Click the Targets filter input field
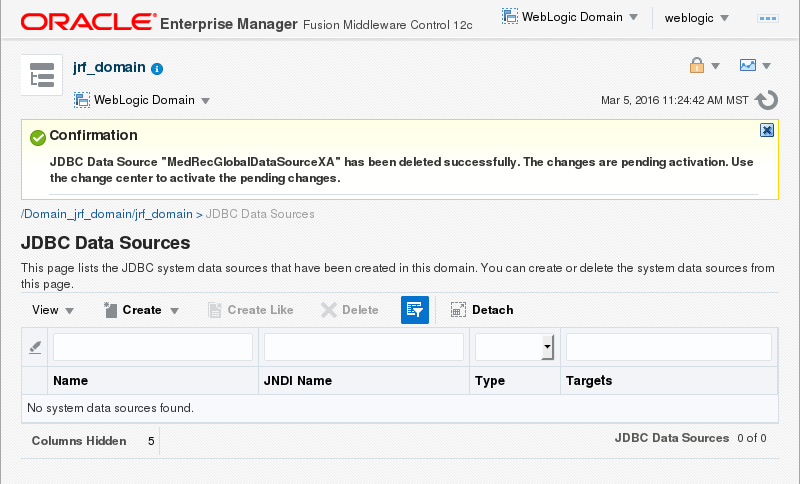This screenshot has height=484, width=800. (669, 347)
